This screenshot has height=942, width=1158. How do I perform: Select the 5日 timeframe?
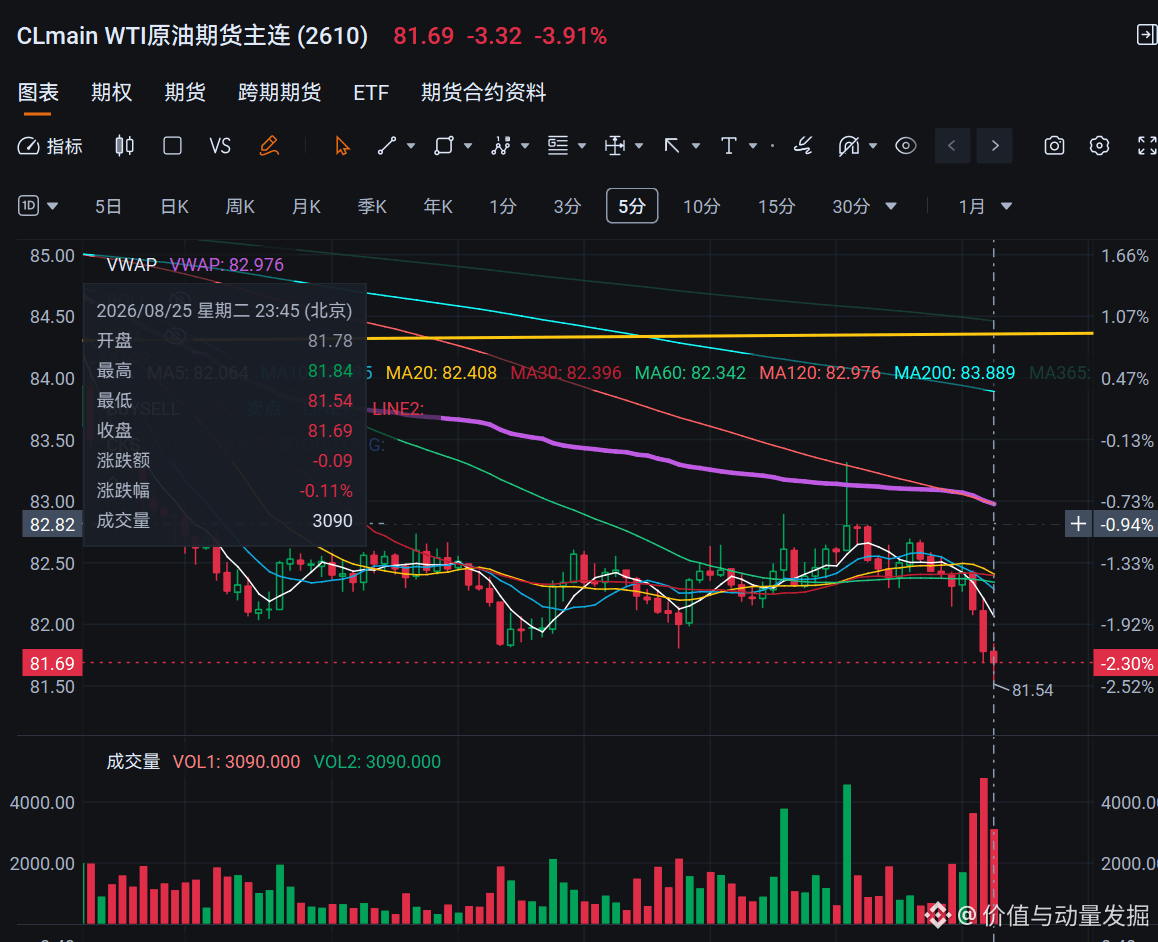click(108, 206)
